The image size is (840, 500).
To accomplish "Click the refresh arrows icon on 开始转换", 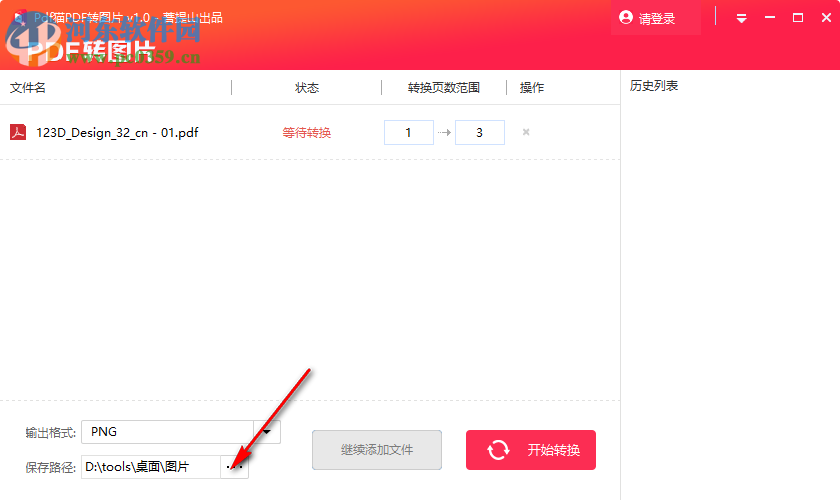I will point(498,450).
